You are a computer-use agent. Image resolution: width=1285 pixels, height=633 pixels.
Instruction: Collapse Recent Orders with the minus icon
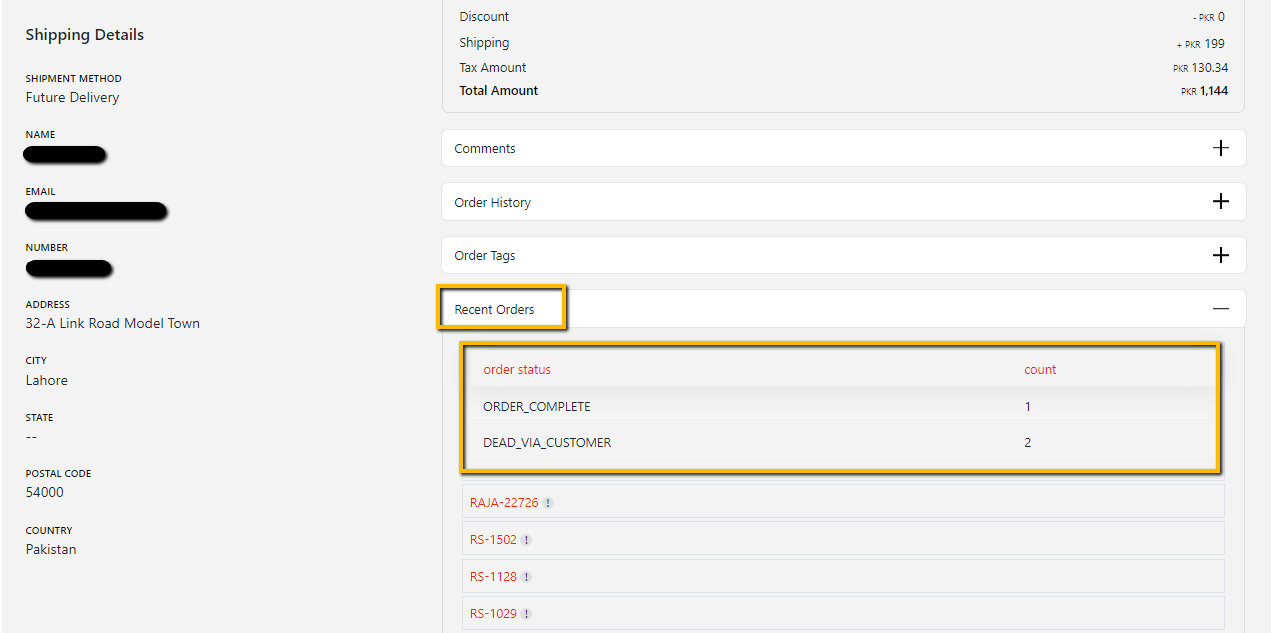pyautogui.click(x=1220, y=309)
